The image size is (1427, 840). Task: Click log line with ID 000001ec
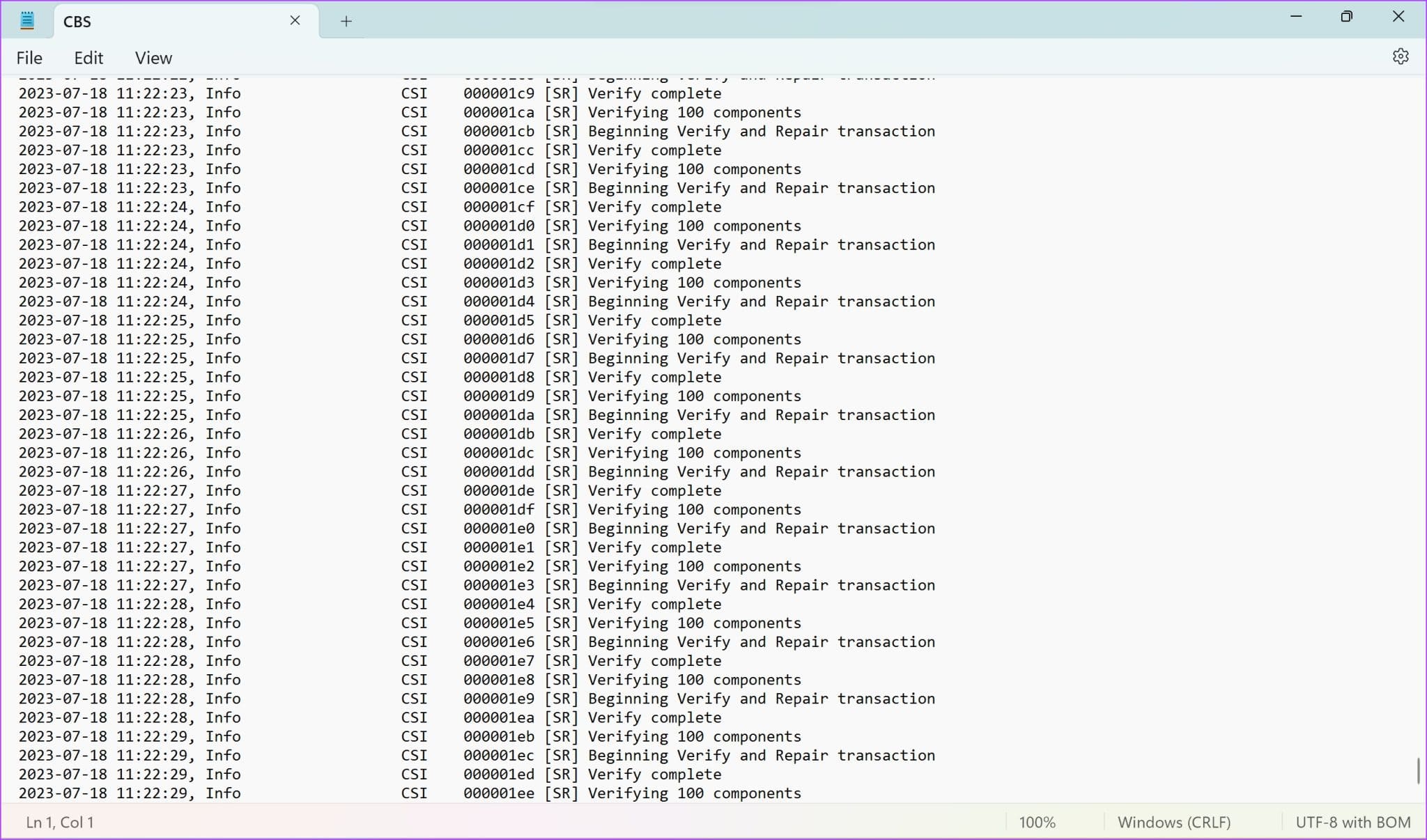click(477, 756)
